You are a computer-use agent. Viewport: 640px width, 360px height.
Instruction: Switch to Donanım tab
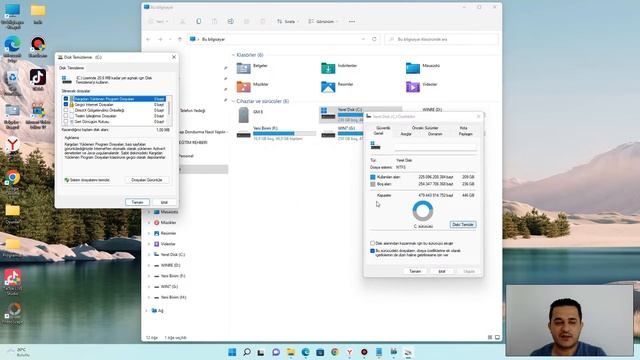pos(435,134)
